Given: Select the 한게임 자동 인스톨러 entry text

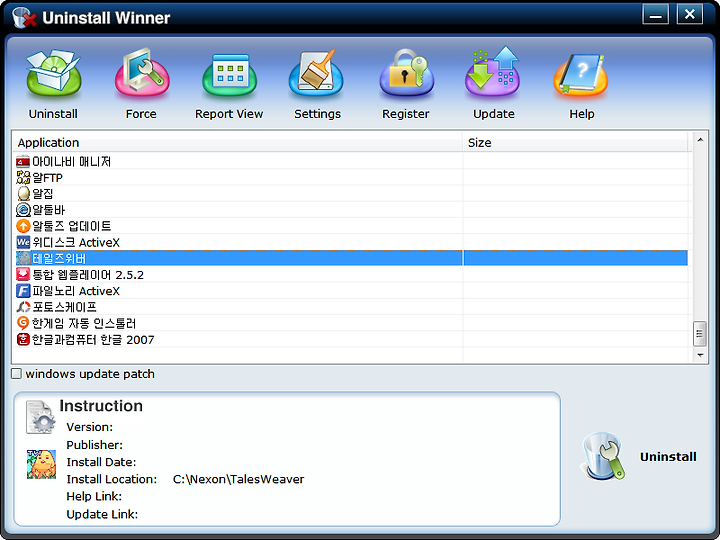Looking at the screenshot, I should tap(84, 323).
